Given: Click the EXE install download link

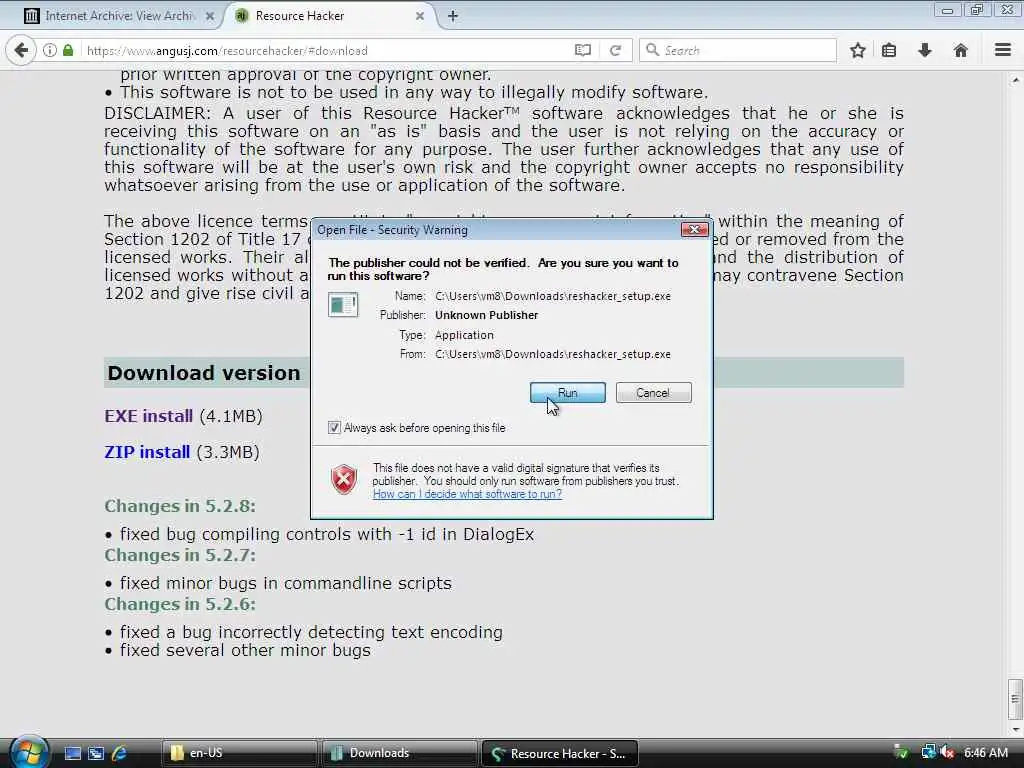Looking at the screenshot, I should (x=148, y=416).
